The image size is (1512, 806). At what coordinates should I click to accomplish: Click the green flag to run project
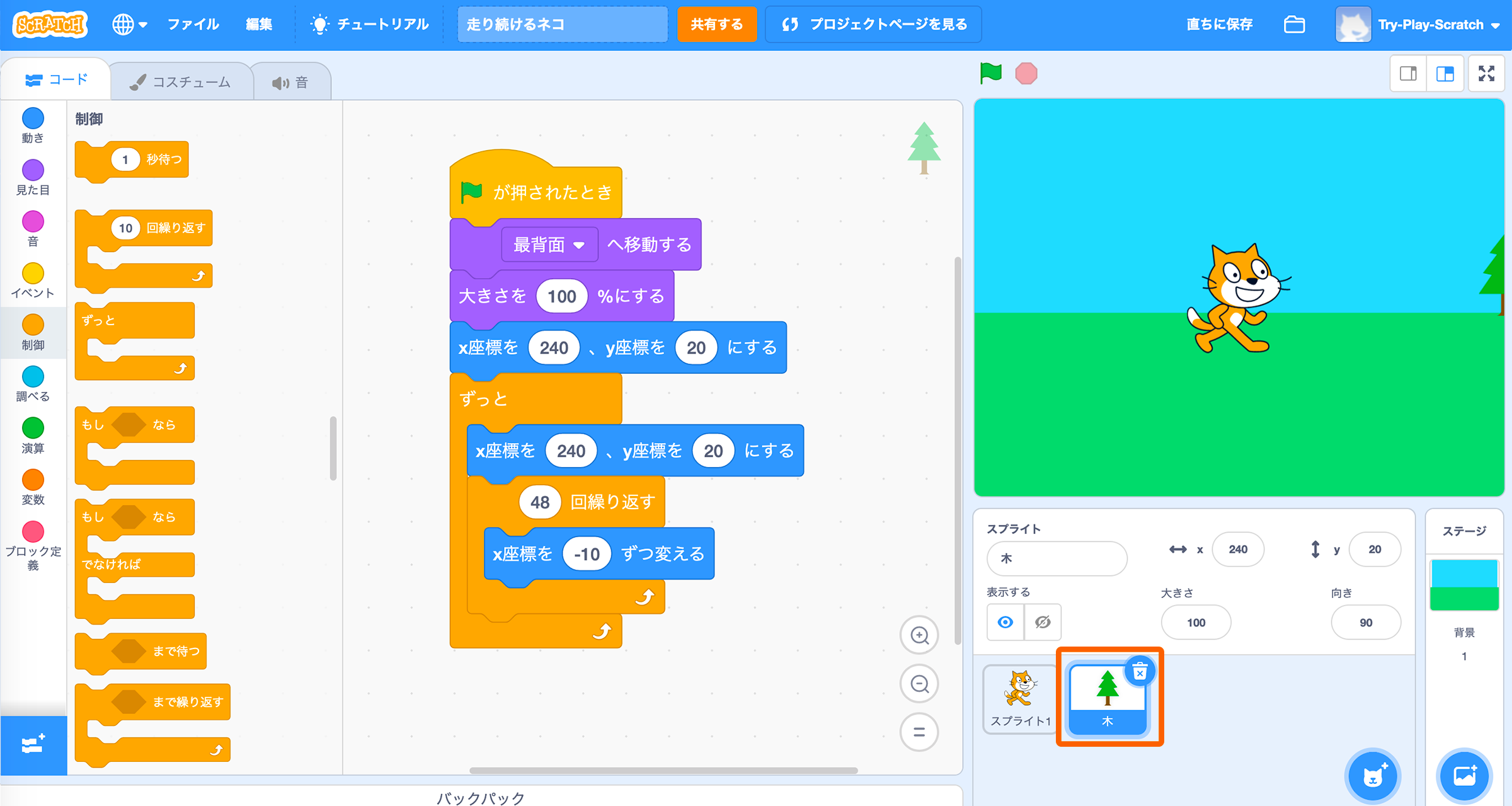pos(990,73)
